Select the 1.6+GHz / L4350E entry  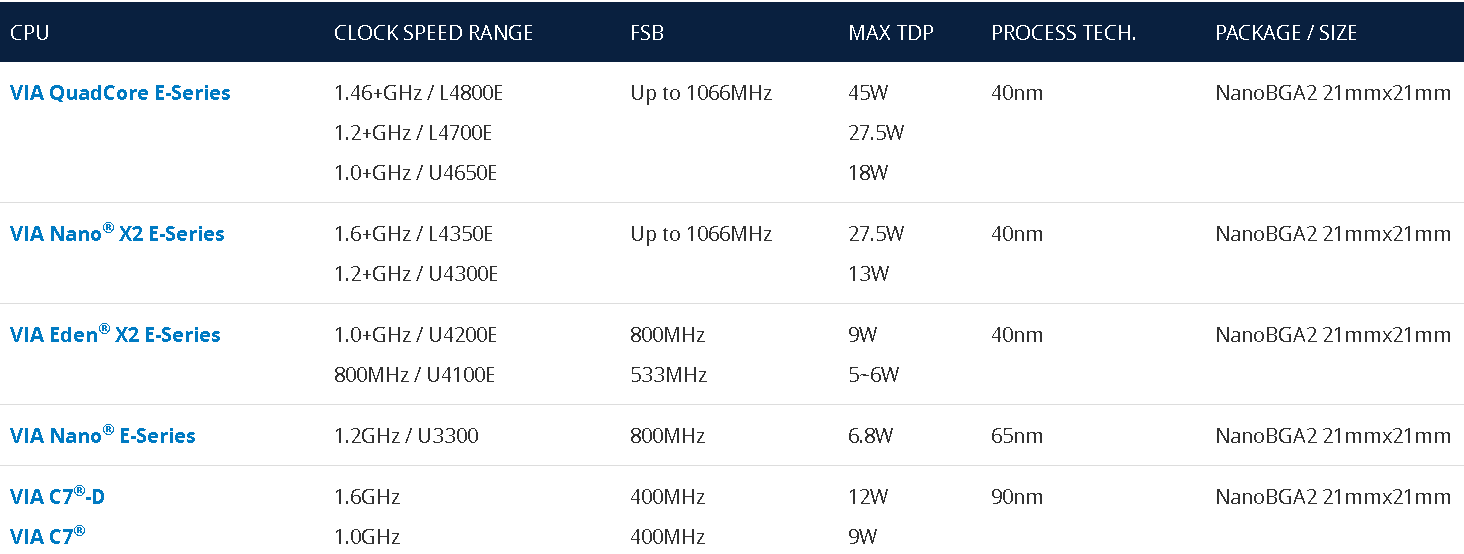click(413, 234)
